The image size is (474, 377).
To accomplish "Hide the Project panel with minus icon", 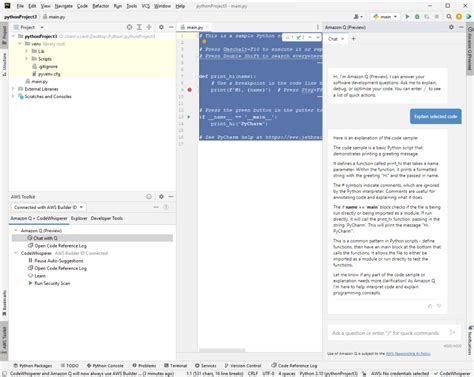I will click(171, 27).
